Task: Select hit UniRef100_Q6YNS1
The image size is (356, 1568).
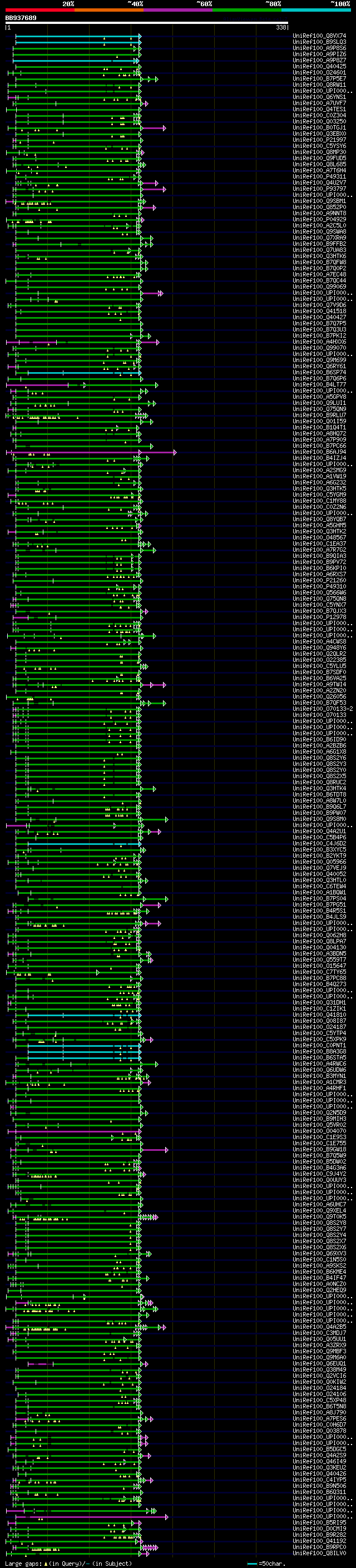Action: click(x=319, y=97)
